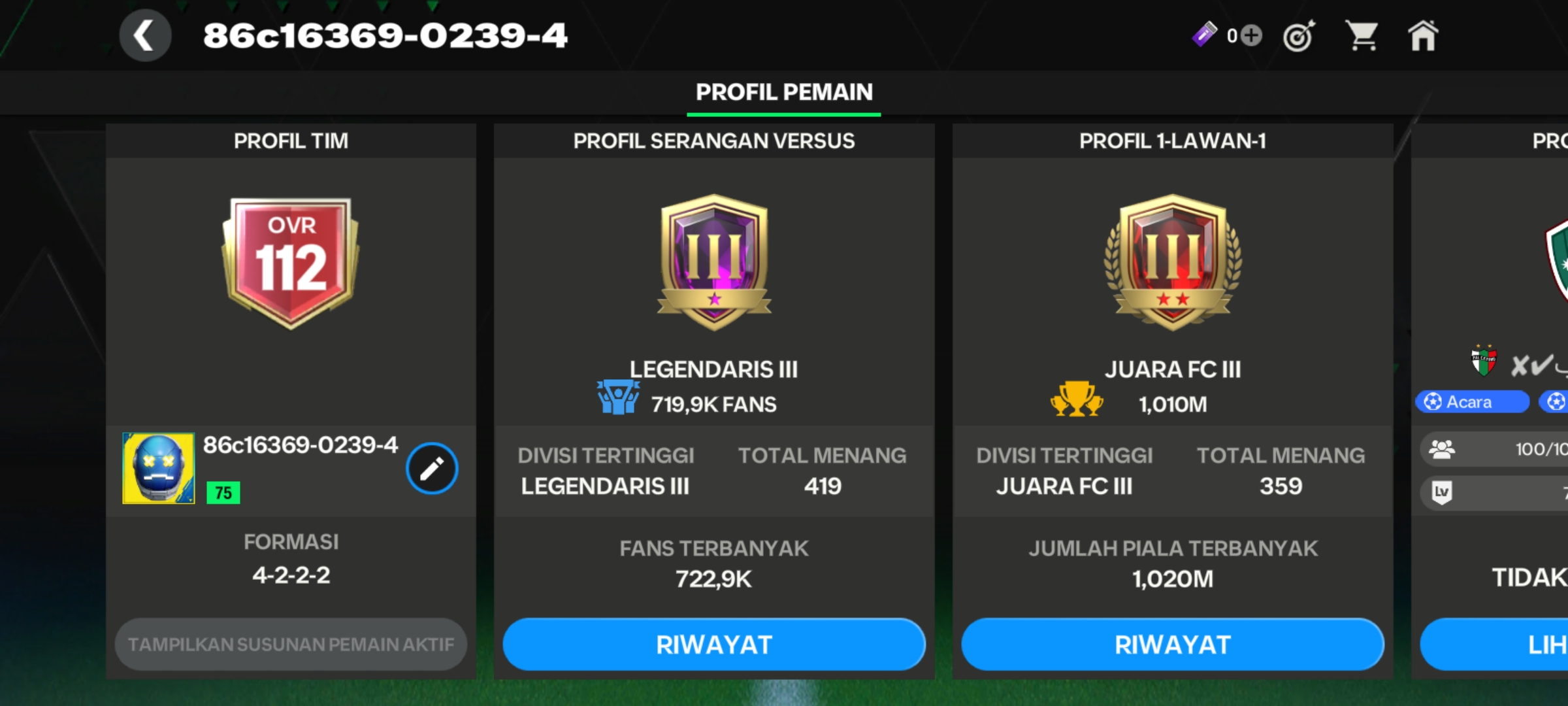
Task: Open the shopping cart store icon
Action: point(1362,35)
